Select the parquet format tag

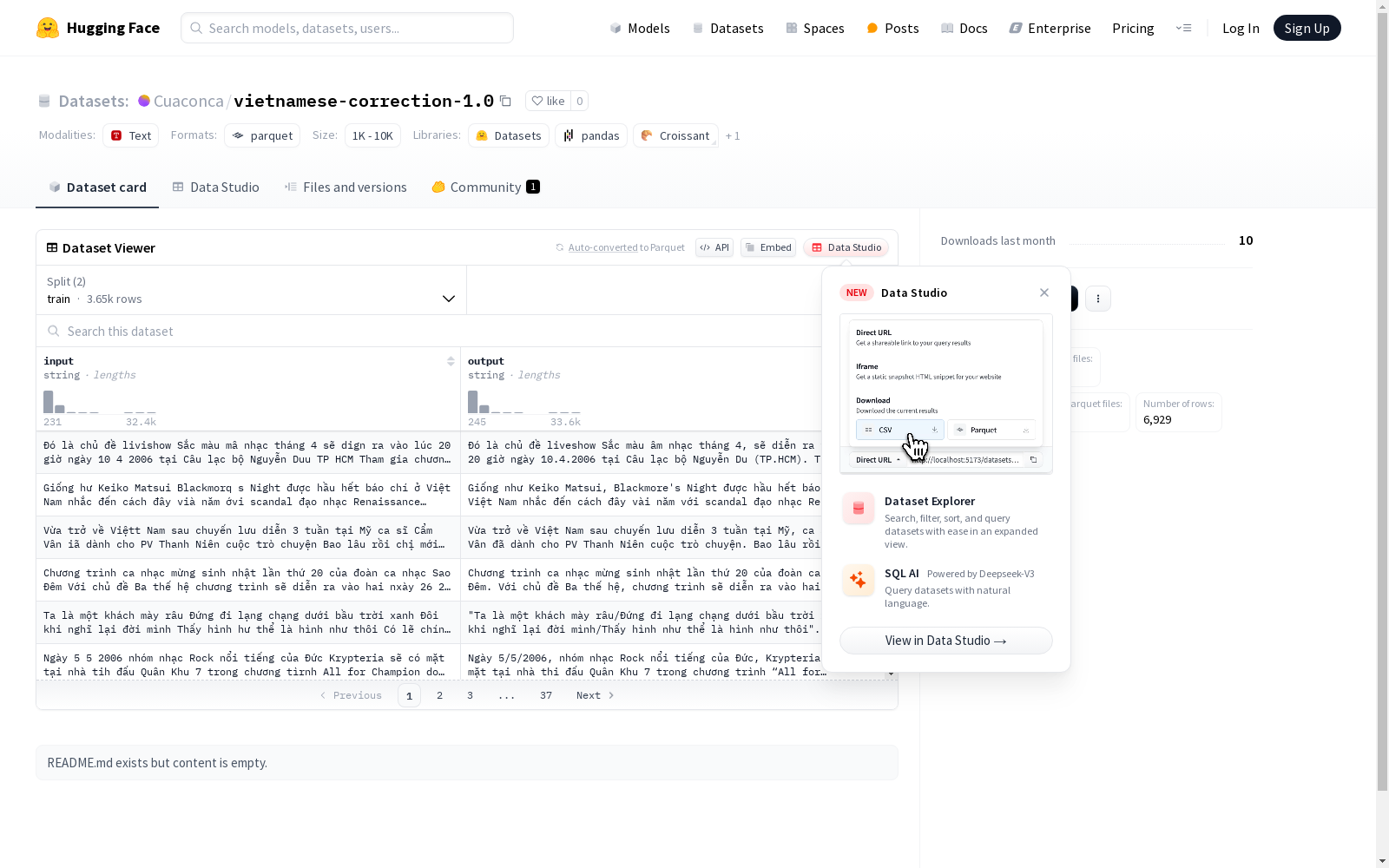pos(262,135)
